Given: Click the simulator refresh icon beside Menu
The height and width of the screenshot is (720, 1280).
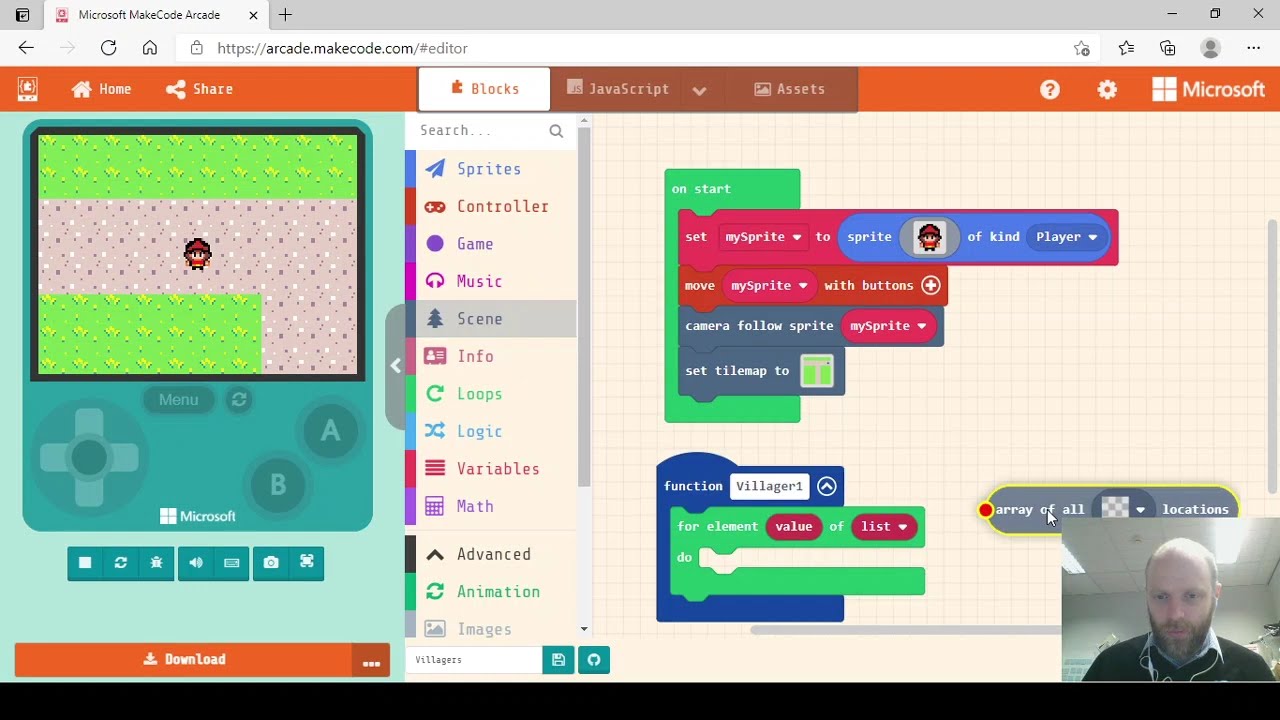Looking at the screenshot, I should point(239,400).
